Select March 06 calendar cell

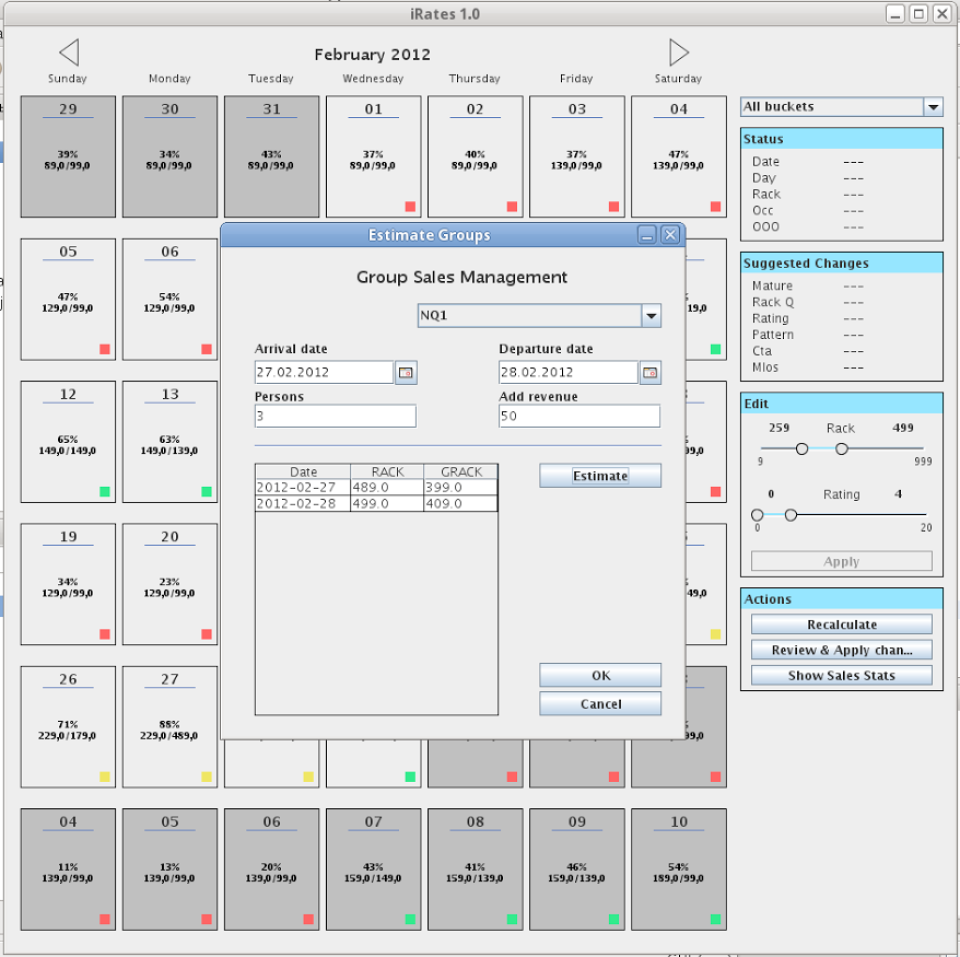click(x=271, y=869)
